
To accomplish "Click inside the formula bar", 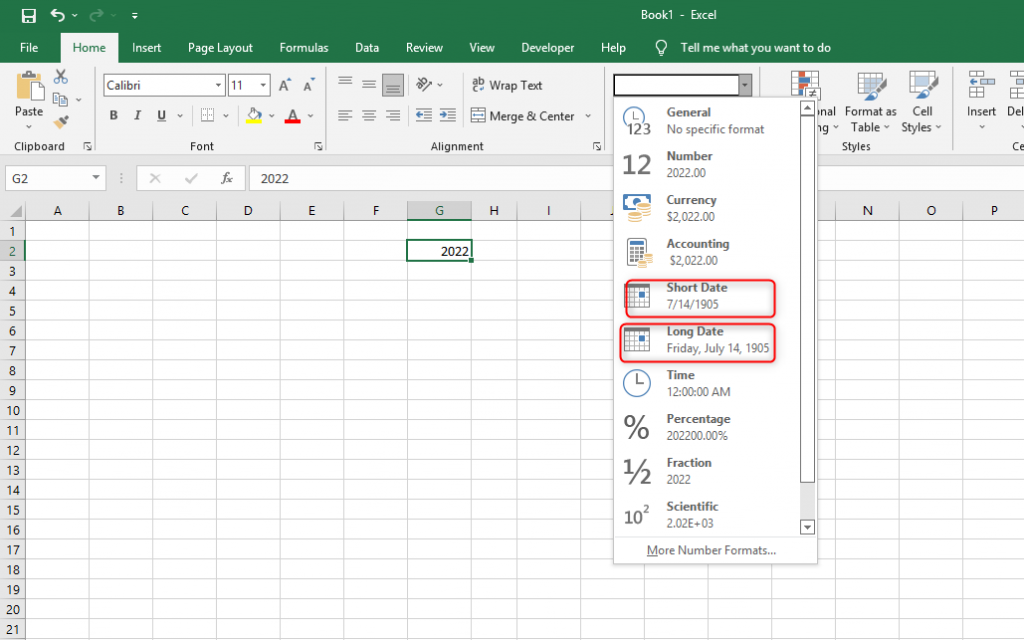I will [x=400, y=180].
